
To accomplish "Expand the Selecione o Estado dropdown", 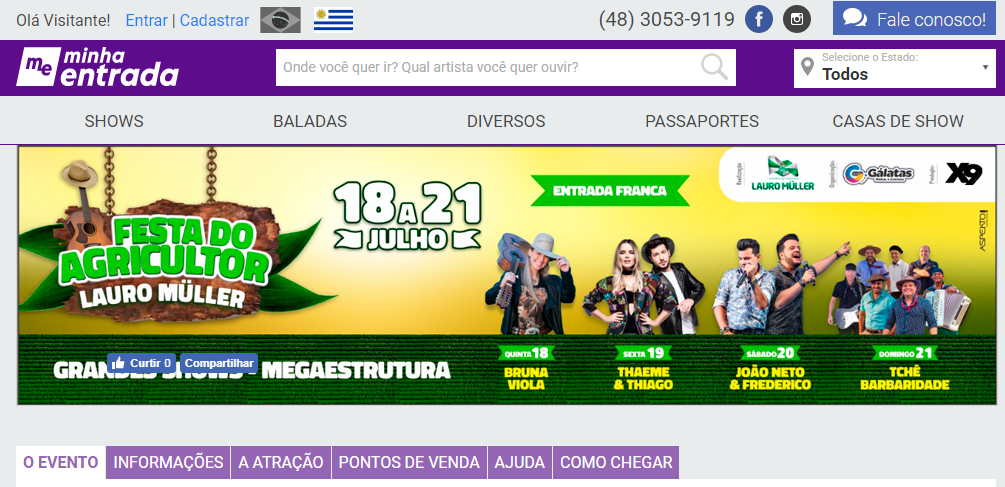I will [895, 68].
